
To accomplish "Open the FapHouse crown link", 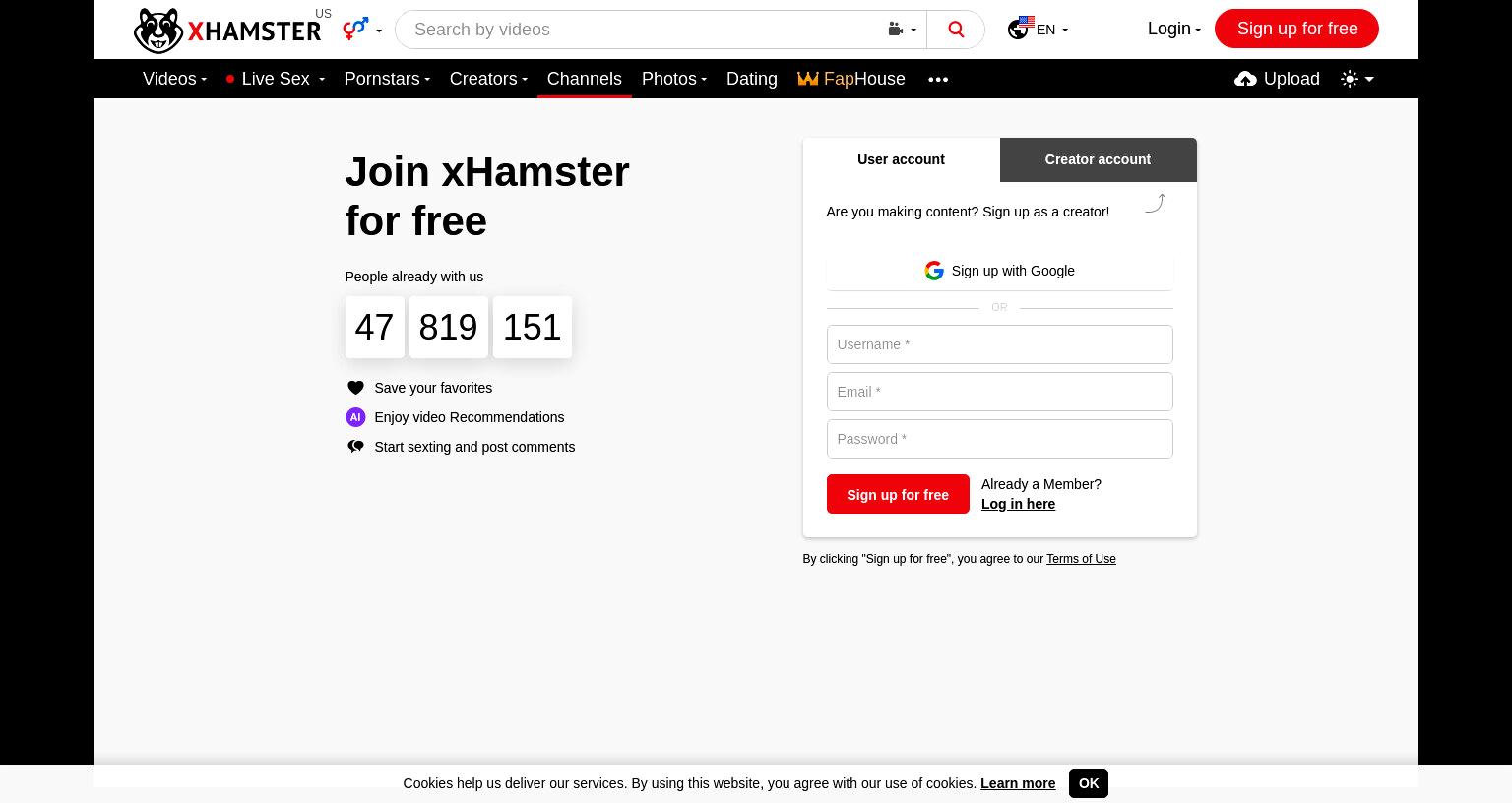I will tap(851, 79).
